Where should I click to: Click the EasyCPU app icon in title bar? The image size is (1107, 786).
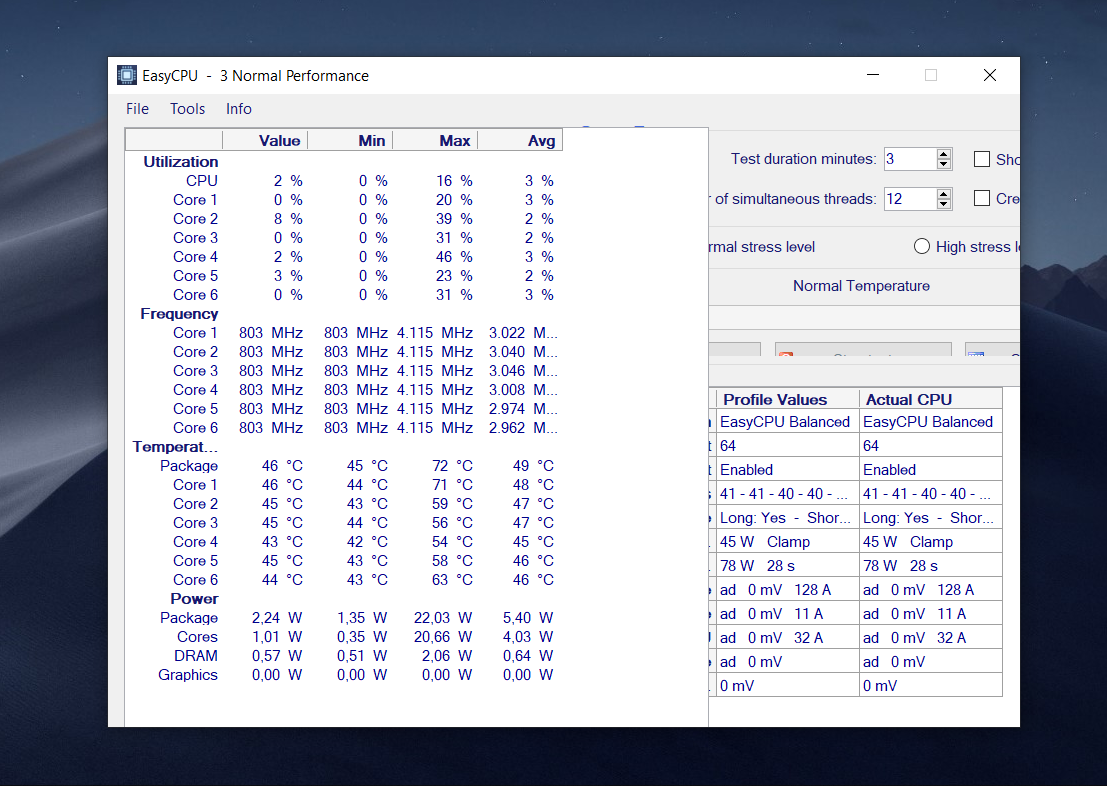(x=126, y=75)
